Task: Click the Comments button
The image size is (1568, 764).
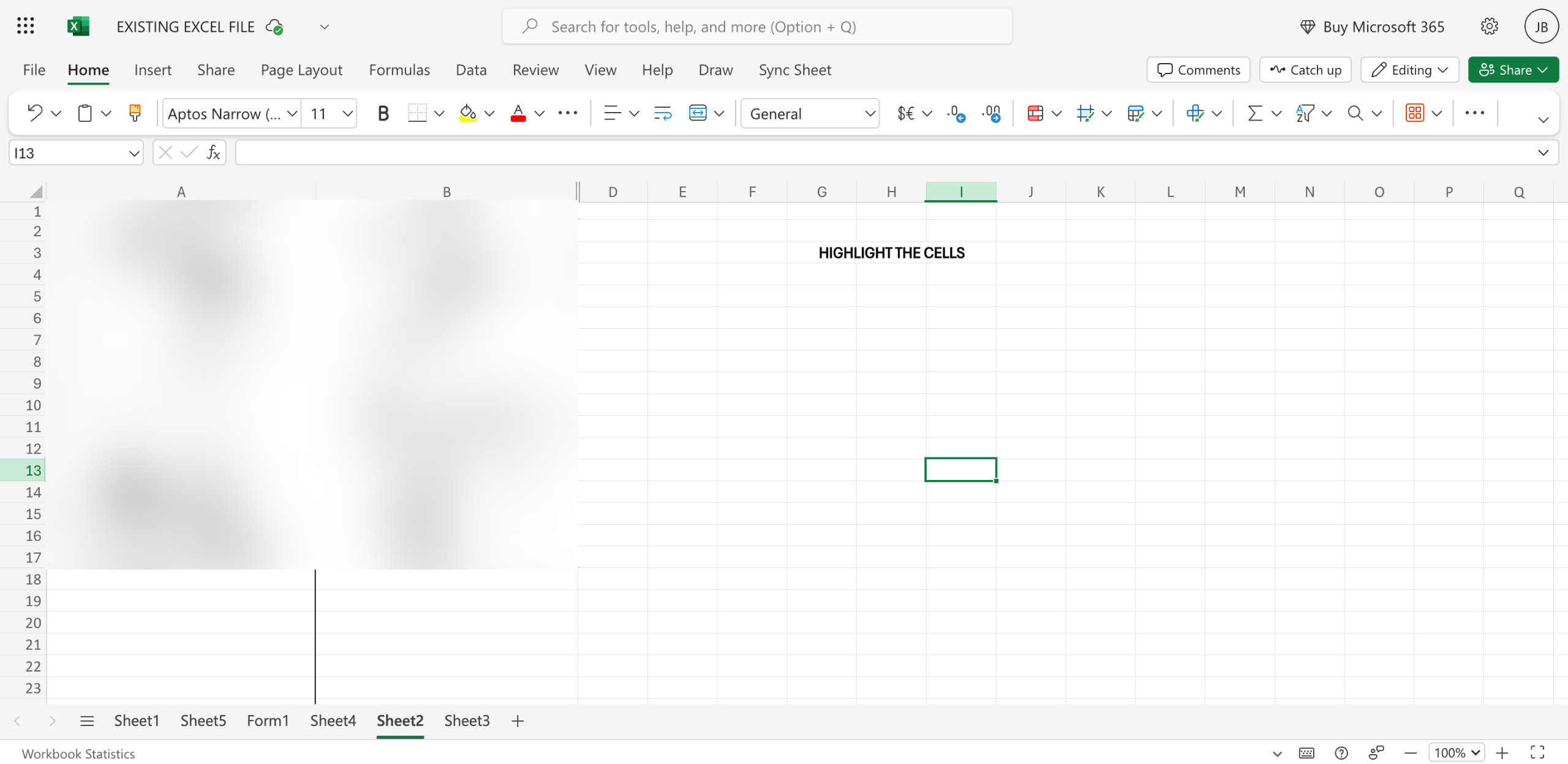Action: [x=1198, y=70]
